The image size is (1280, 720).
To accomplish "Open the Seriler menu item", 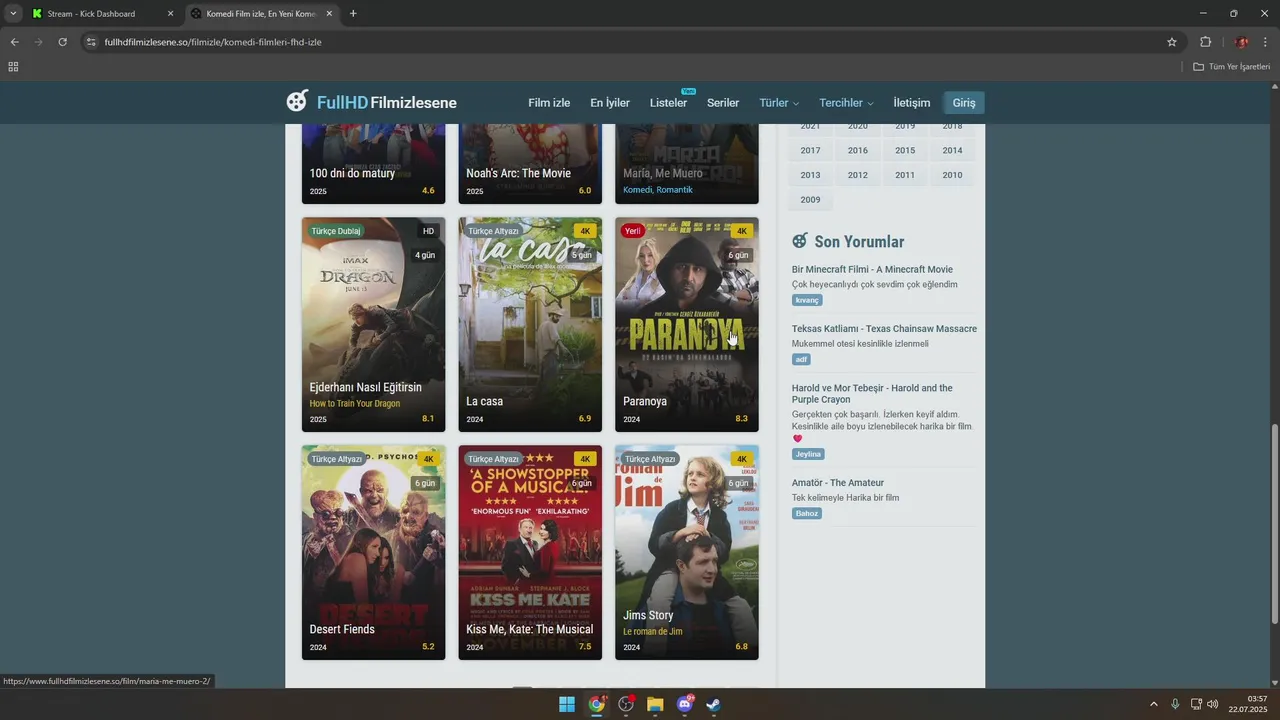I will [723, 103].
